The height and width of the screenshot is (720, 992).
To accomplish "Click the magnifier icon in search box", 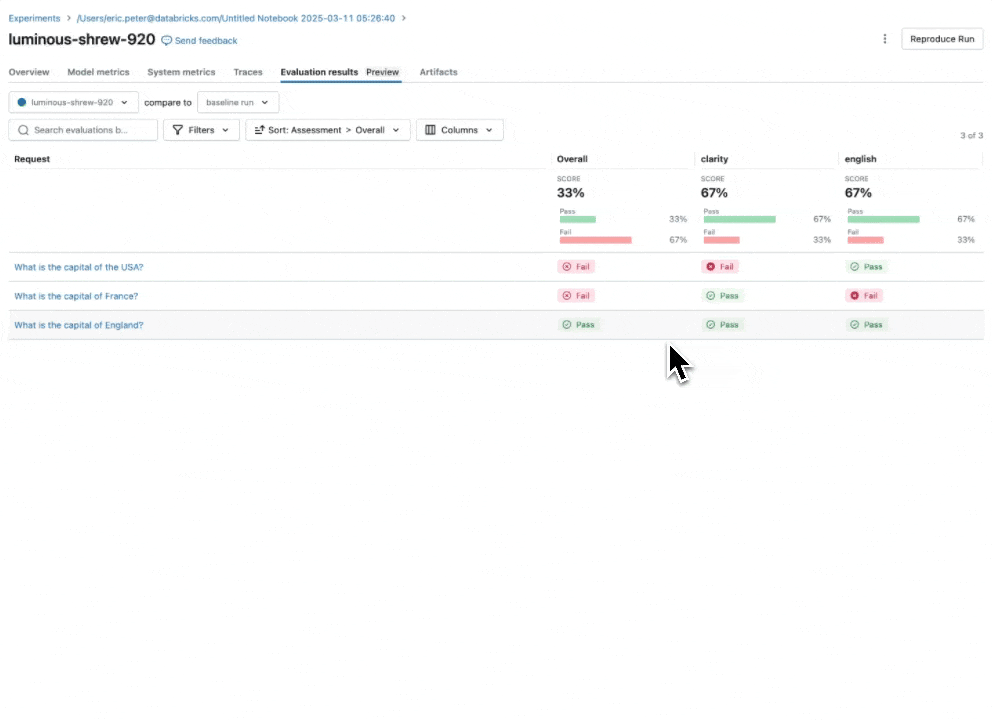I will 23,130.
